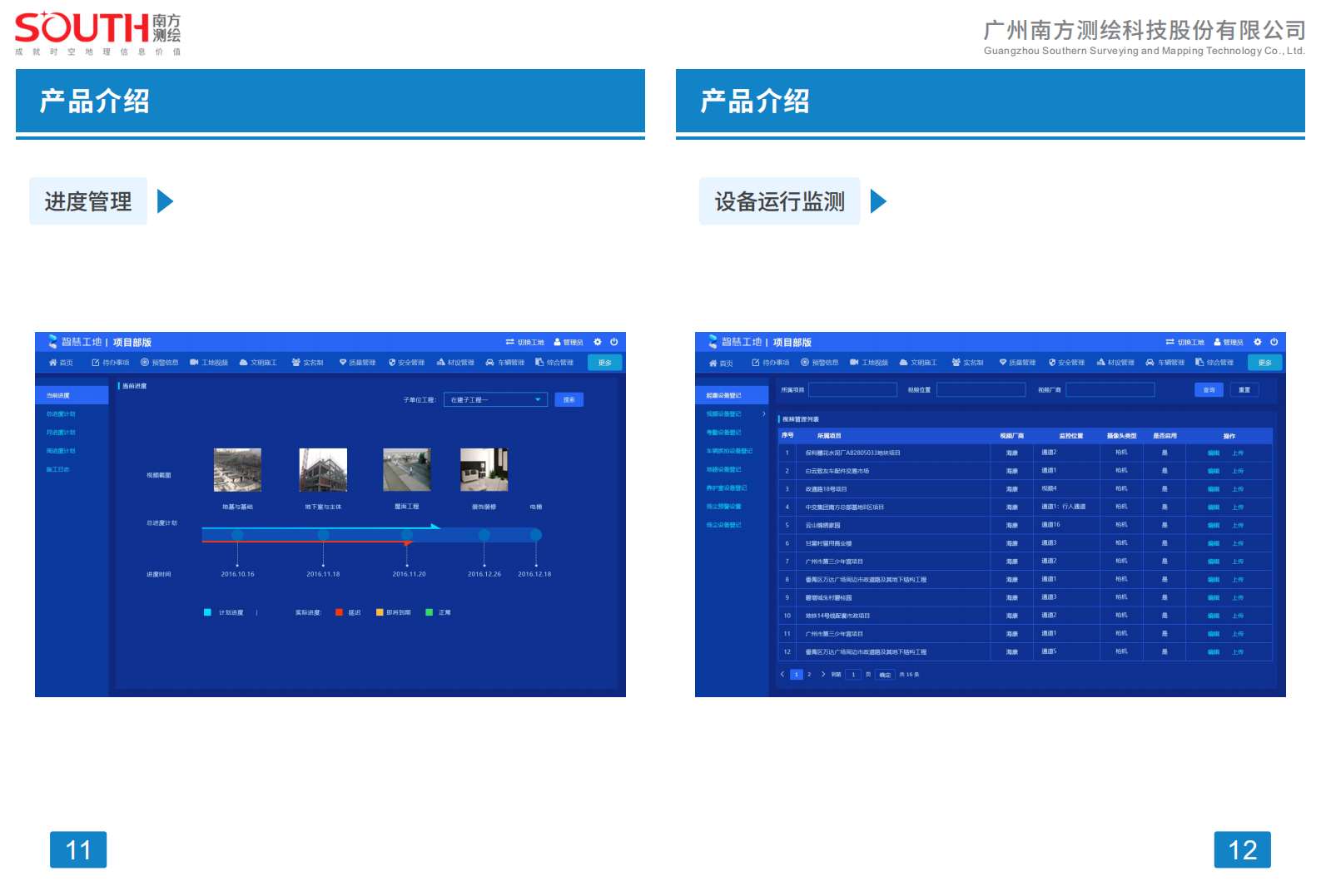Select 扬尘预警设置 in sidebar
The height and width of the screenshot is (896, 1321).
point(723,506)
